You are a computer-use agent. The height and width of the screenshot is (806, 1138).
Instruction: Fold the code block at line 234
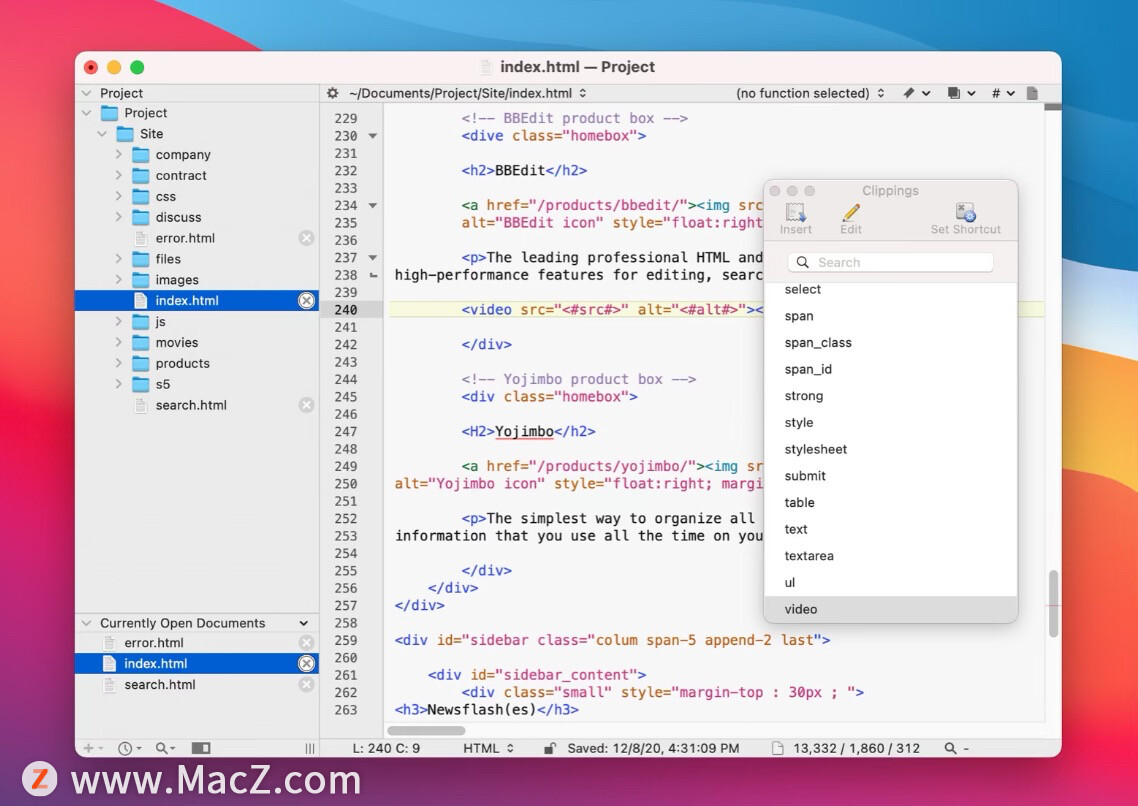pyautogui.click(x=373, y=205)
